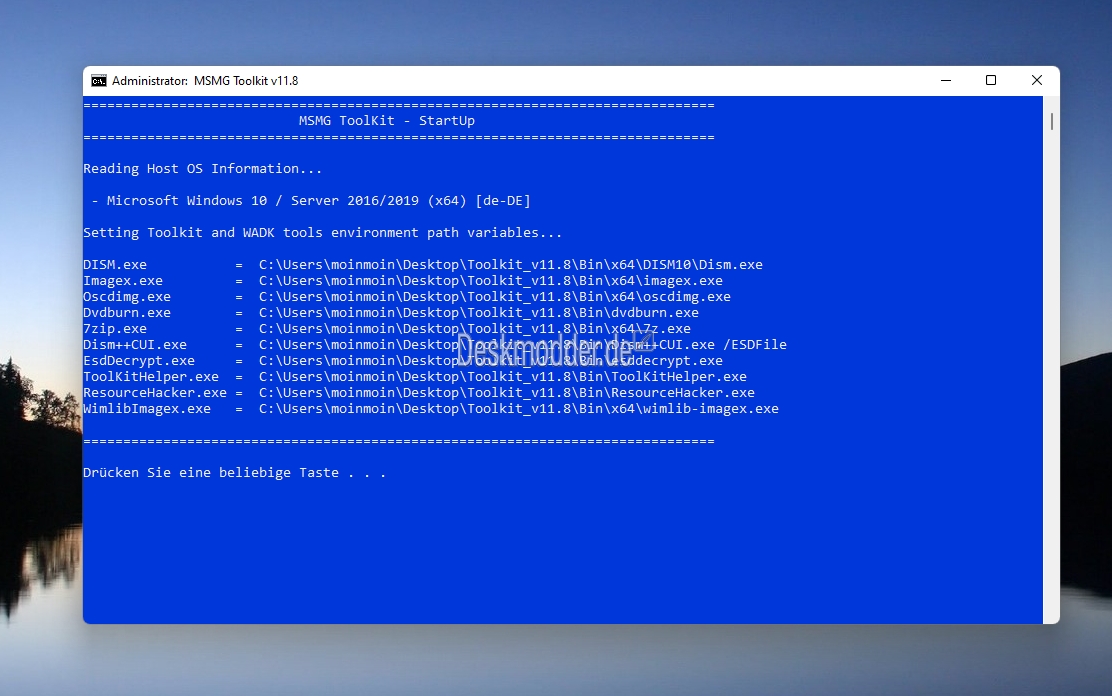1112x696 pixels.
Task: Click the 'Dvdburn.exe' label
Action: click(127, 313)
